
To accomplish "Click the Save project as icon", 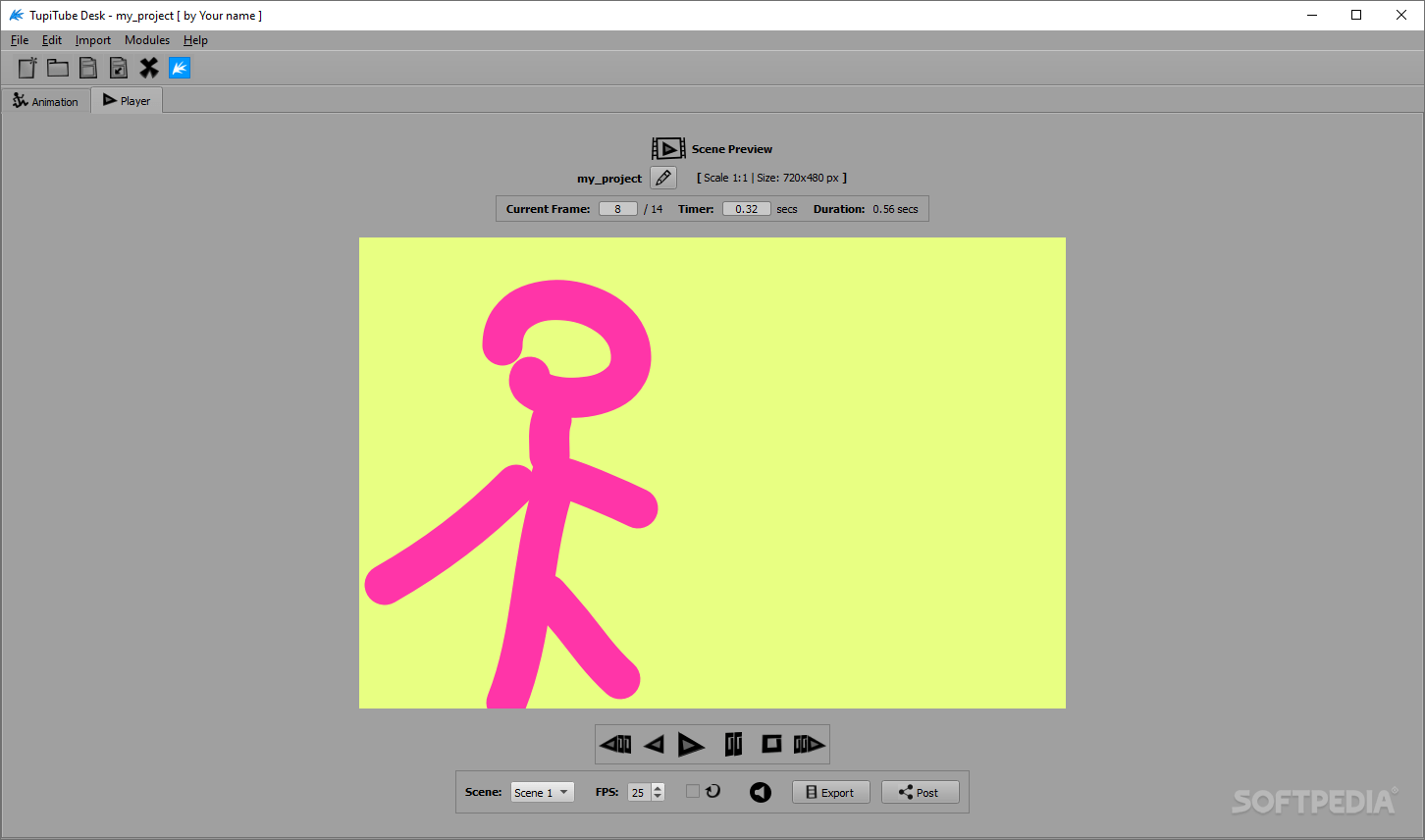I will (x=119, y=68).
